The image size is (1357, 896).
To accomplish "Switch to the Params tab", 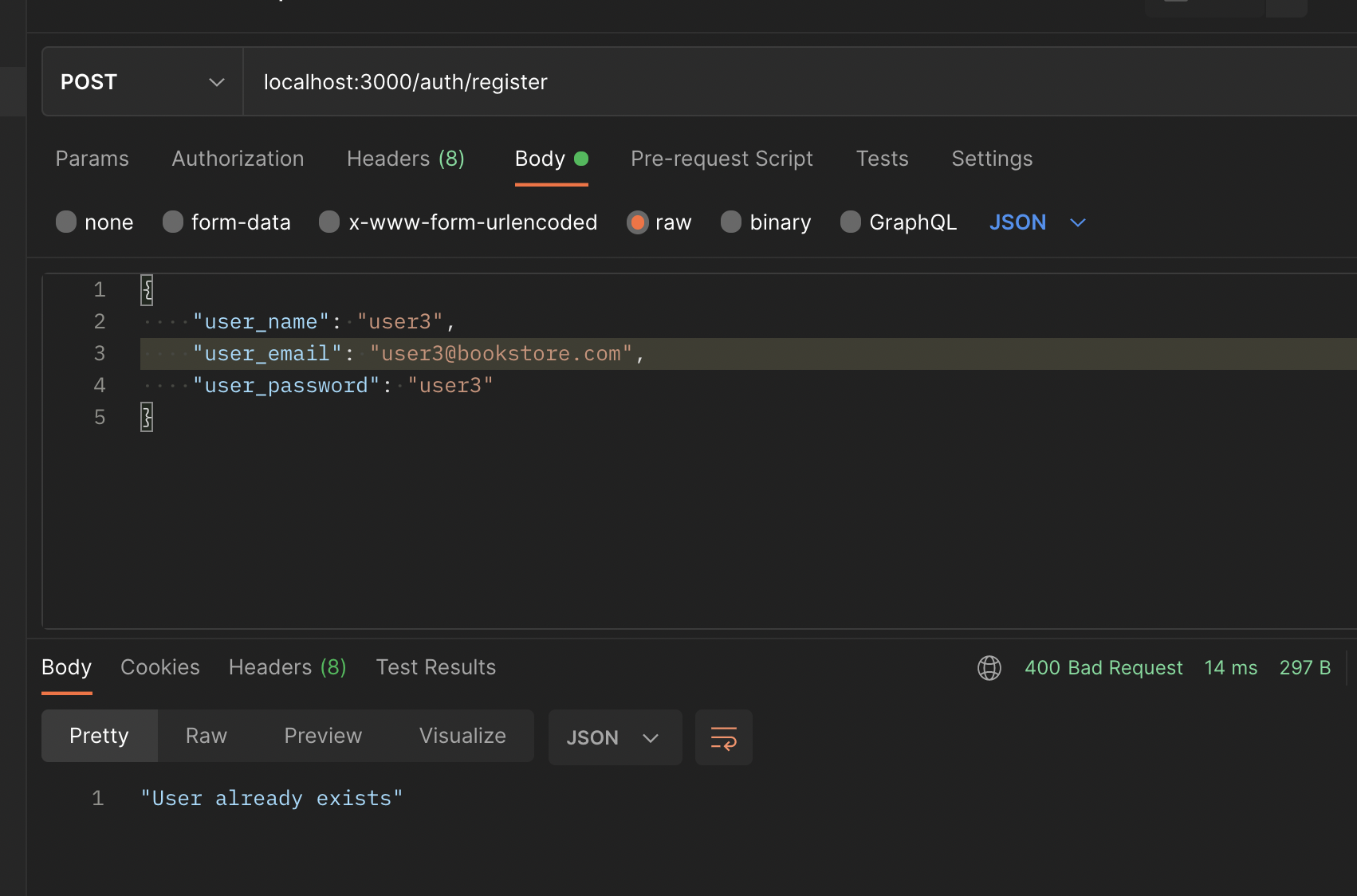I will 92,159.
